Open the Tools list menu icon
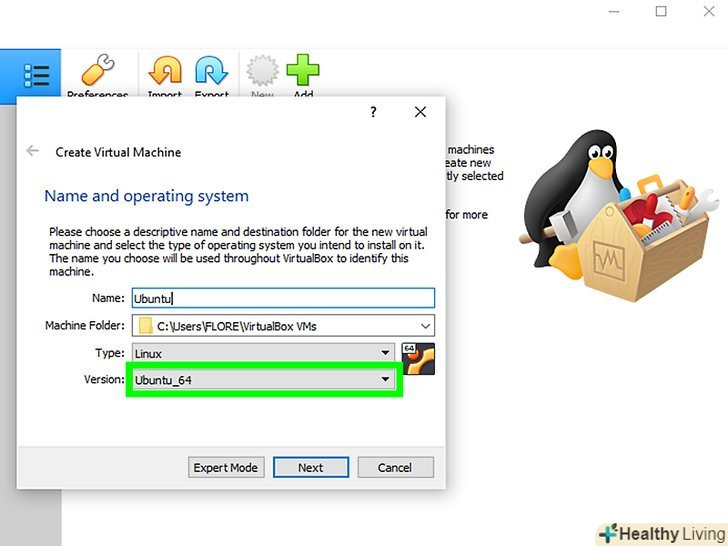728x546 pixels. click(x=36, y=76)
